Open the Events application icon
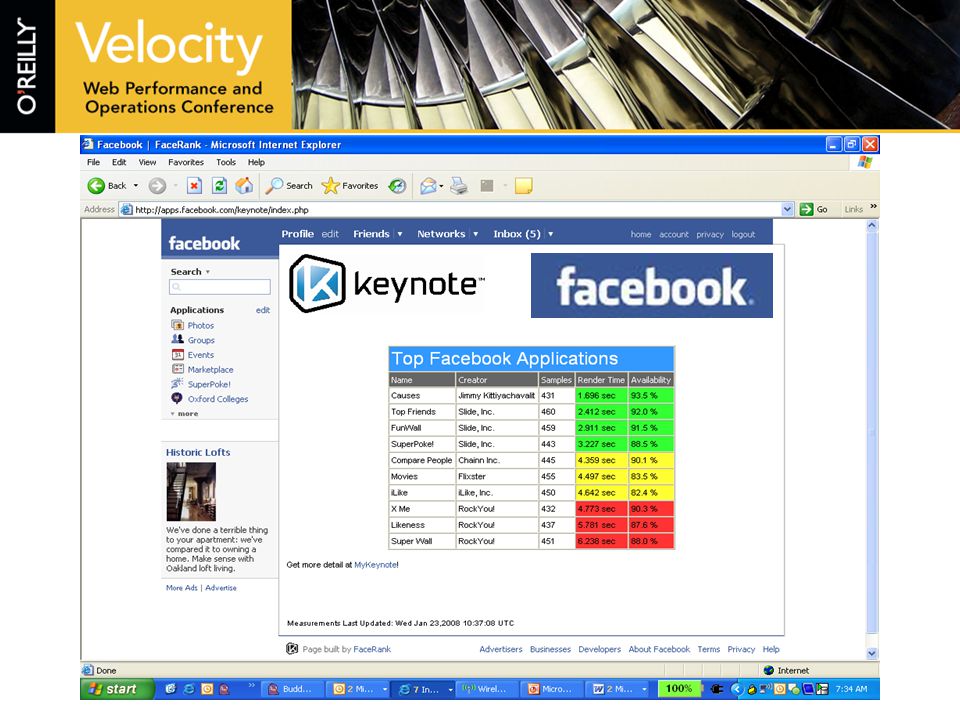Viewport: 960px width, 720px height. (x=178, y=354)
